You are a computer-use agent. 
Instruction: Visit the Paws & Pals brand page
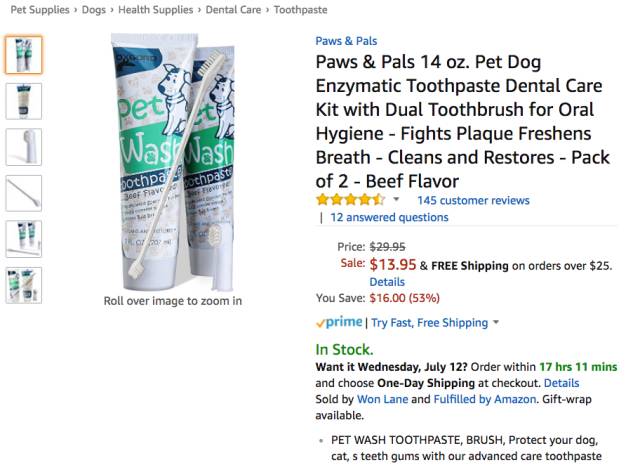tap(347, 41)
